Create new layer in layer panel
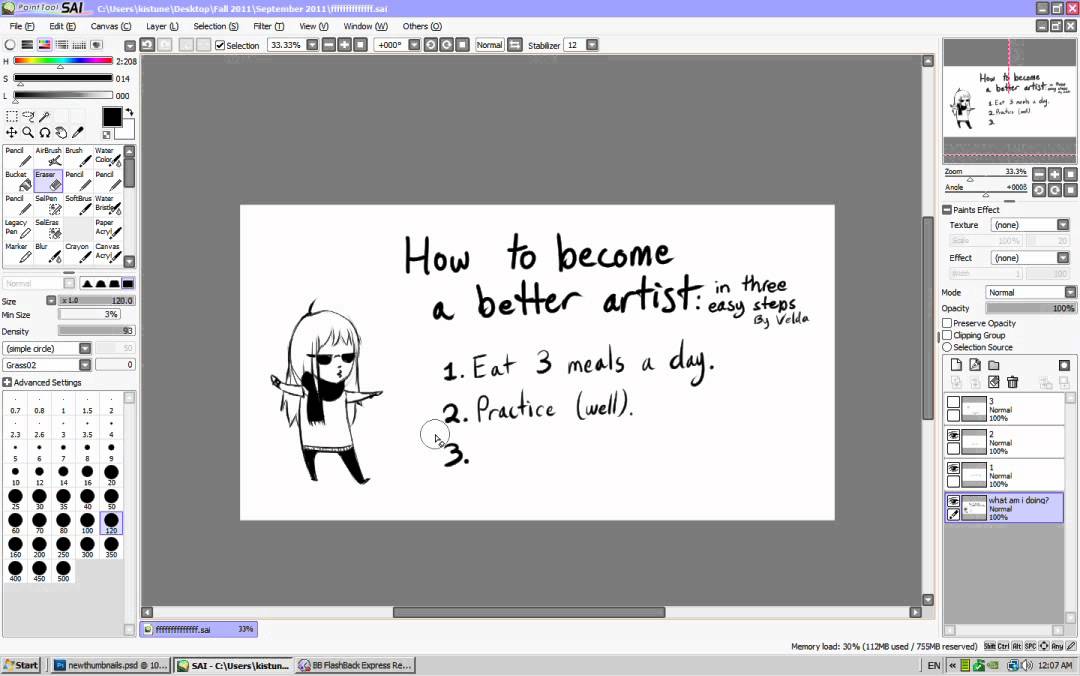 tap(956, 365)
